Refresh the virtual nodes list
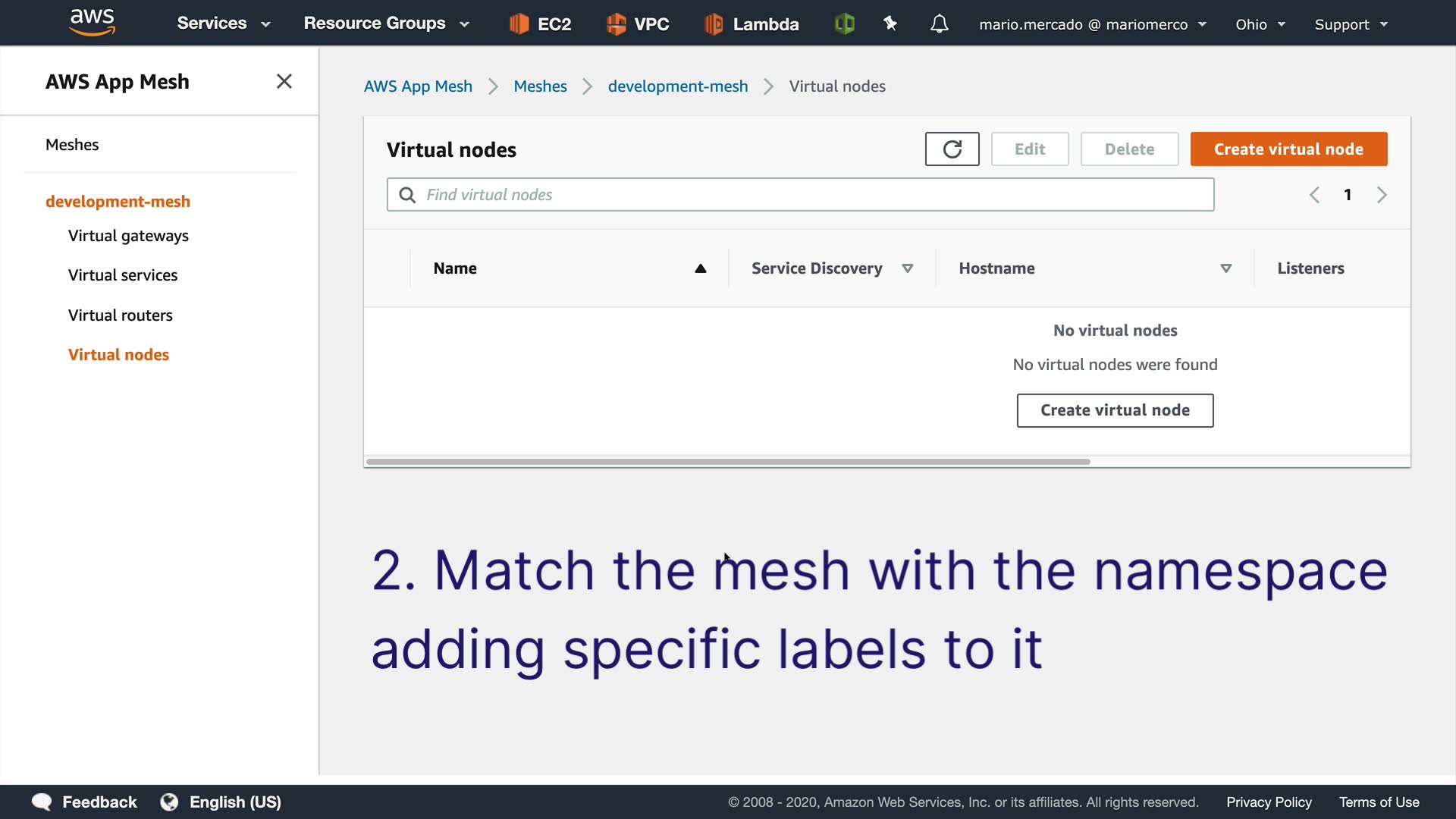The width and height of the screenshot is (1456, 819). pos(952,149)
